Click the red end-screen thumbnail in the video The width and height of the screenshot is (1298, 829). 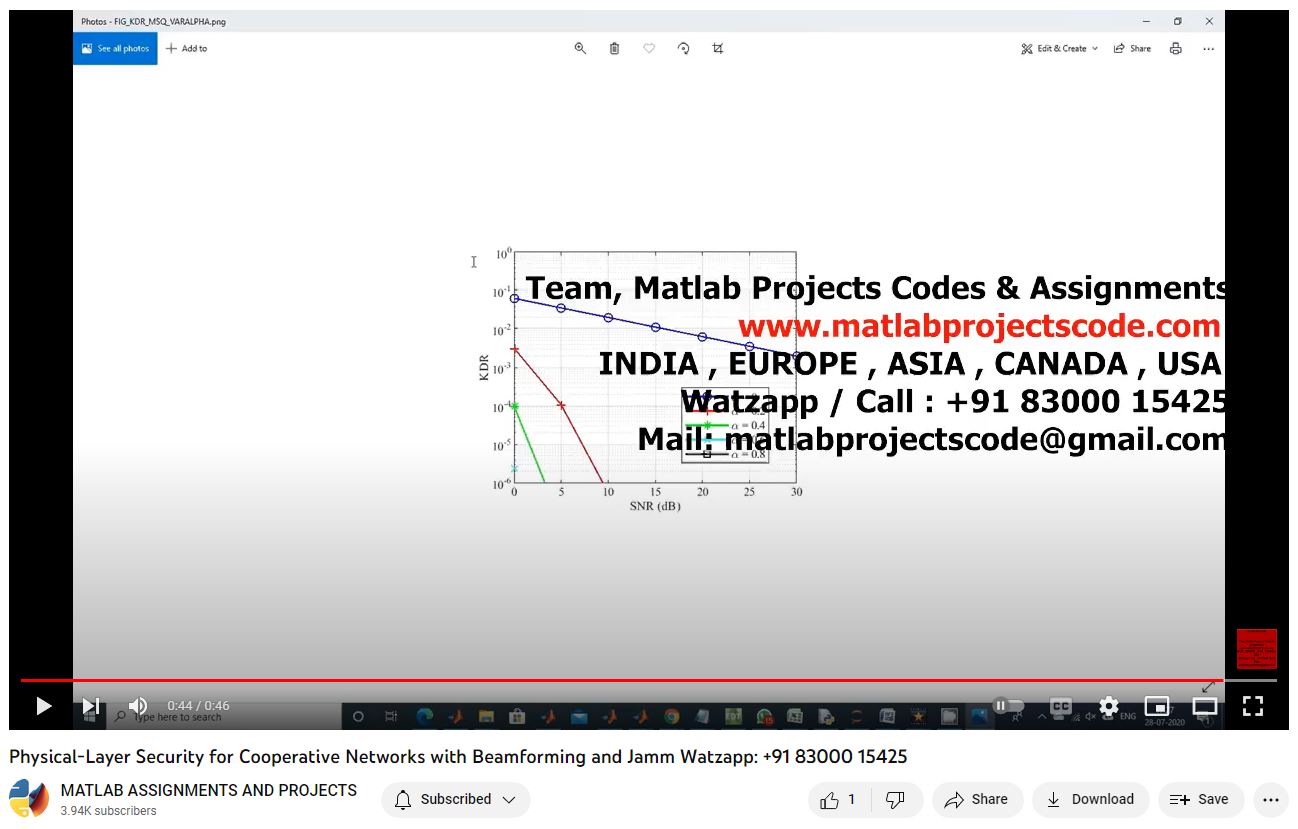pos(1256,649)
